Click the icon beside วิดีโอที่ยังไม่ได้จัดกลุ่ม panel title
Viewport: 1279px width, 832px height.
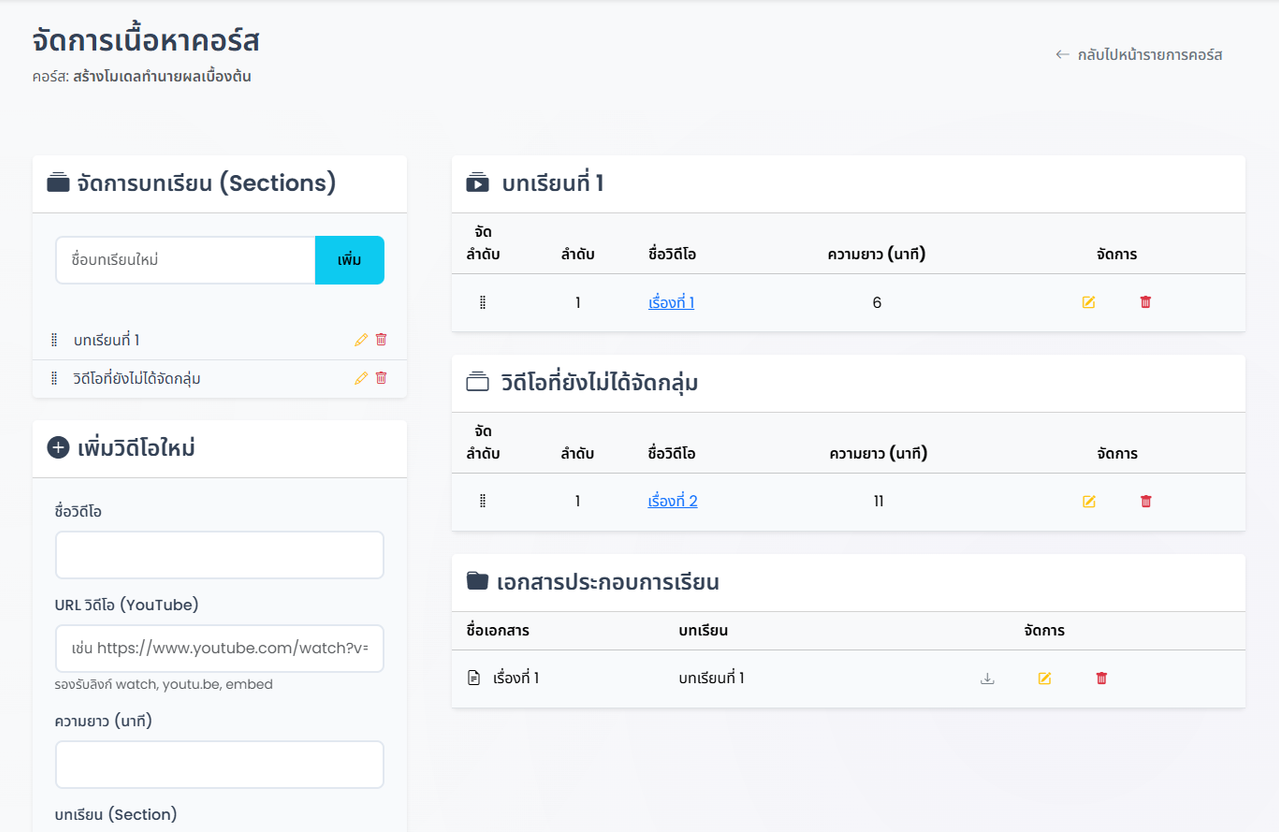478,382
